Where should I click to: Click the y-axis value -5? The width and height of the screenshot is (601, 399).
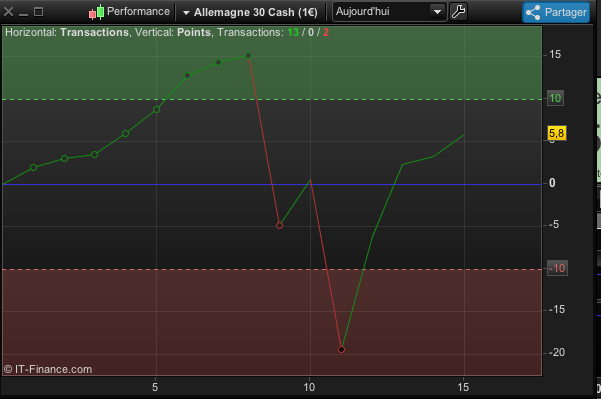[x=554, y=225]
